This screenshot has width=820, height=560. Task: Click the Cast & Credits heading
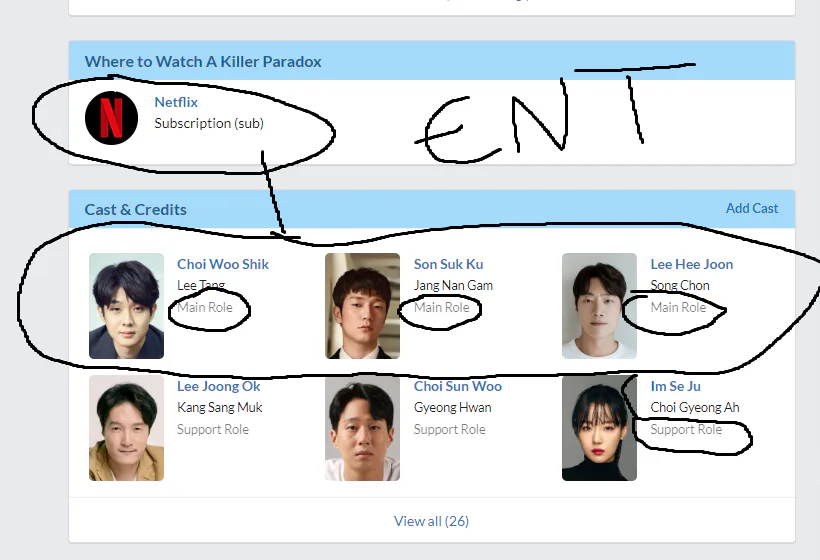click(x=135, y=209)
